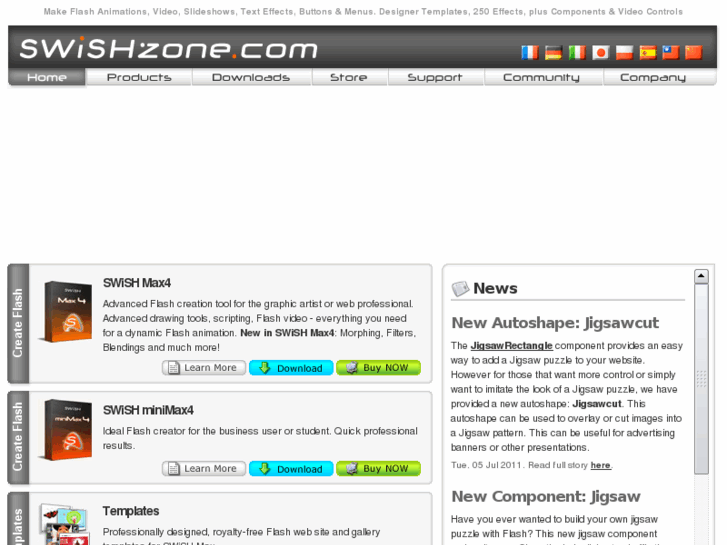Open the Community menu
The image size is (727, 545).
click(x=542, y=77)
